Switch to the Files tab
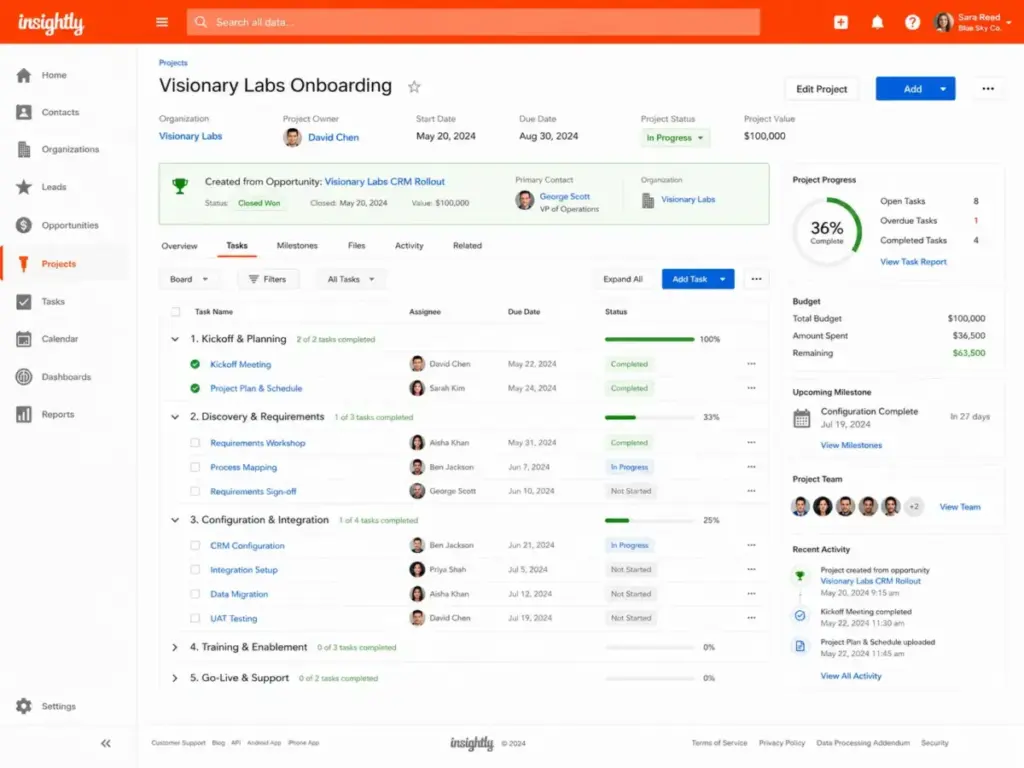 [357, 246]
